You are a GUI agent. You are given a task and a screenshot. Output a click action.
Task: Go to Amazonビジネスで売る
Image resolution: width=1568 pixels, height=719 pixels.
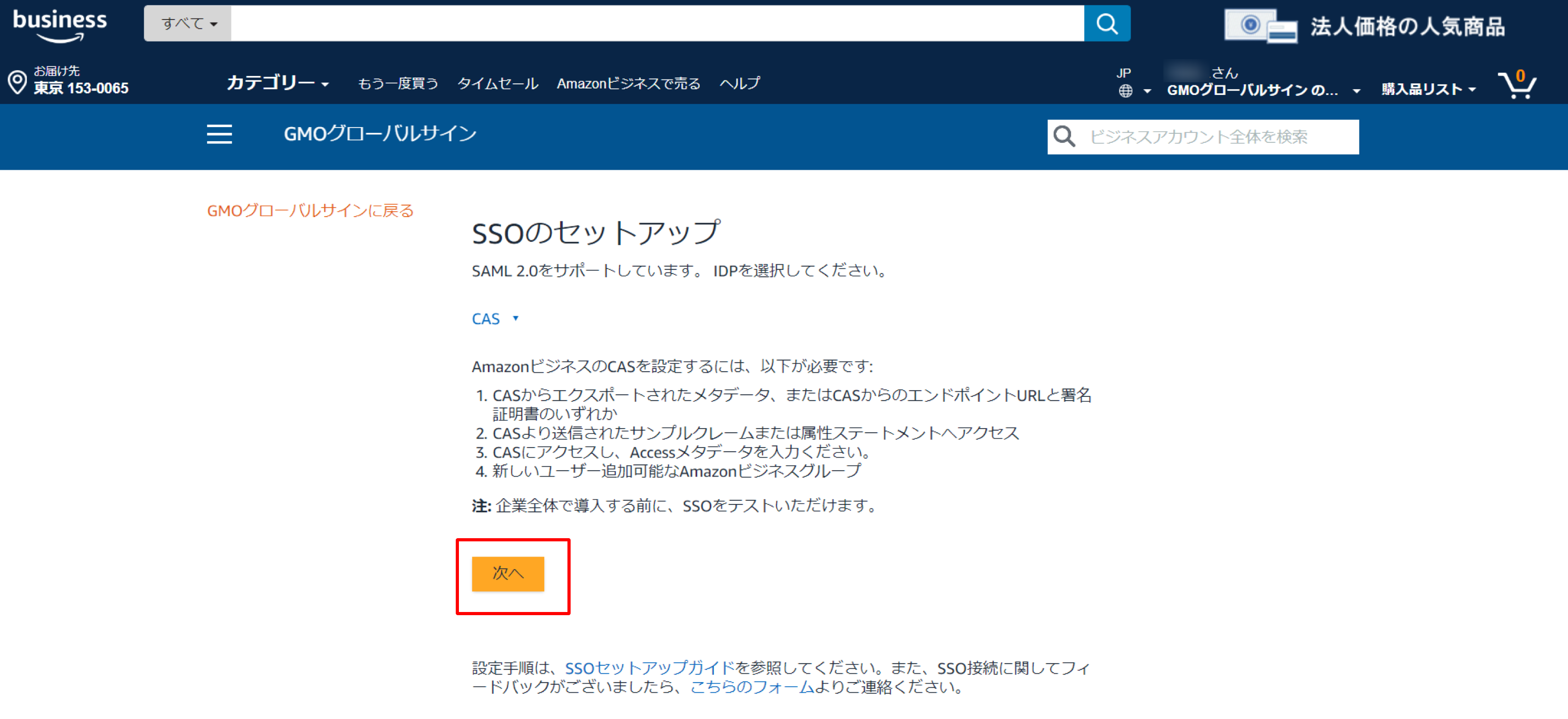[x=628, y=83]
